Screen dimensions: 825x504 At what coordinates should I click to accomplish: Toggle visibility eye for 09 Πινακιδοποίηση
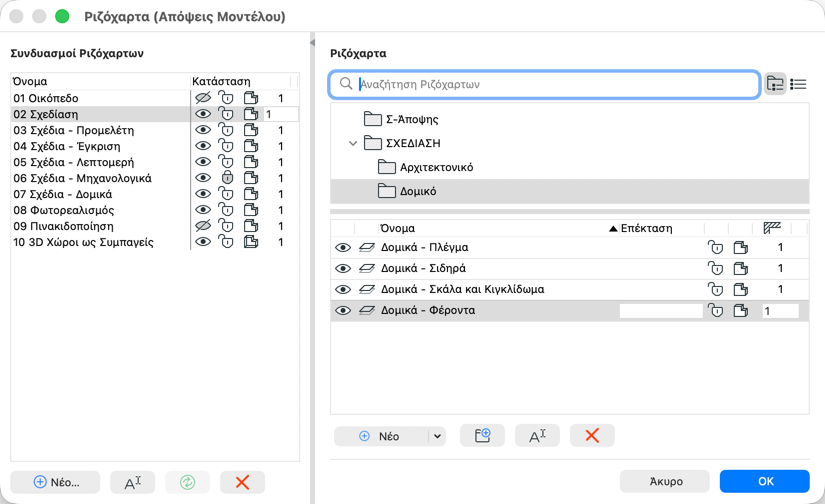(x=203, y=226)
